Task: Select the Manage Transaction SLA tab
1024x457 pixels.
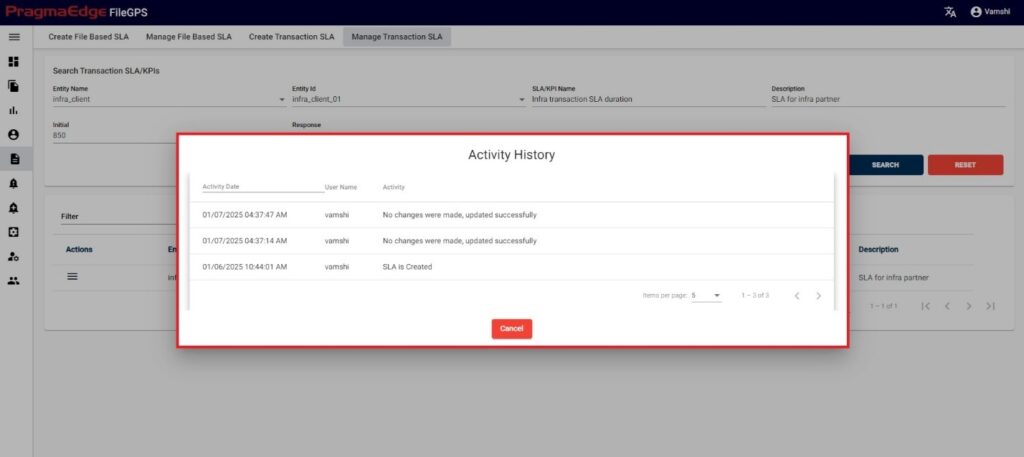Action: 397,37
